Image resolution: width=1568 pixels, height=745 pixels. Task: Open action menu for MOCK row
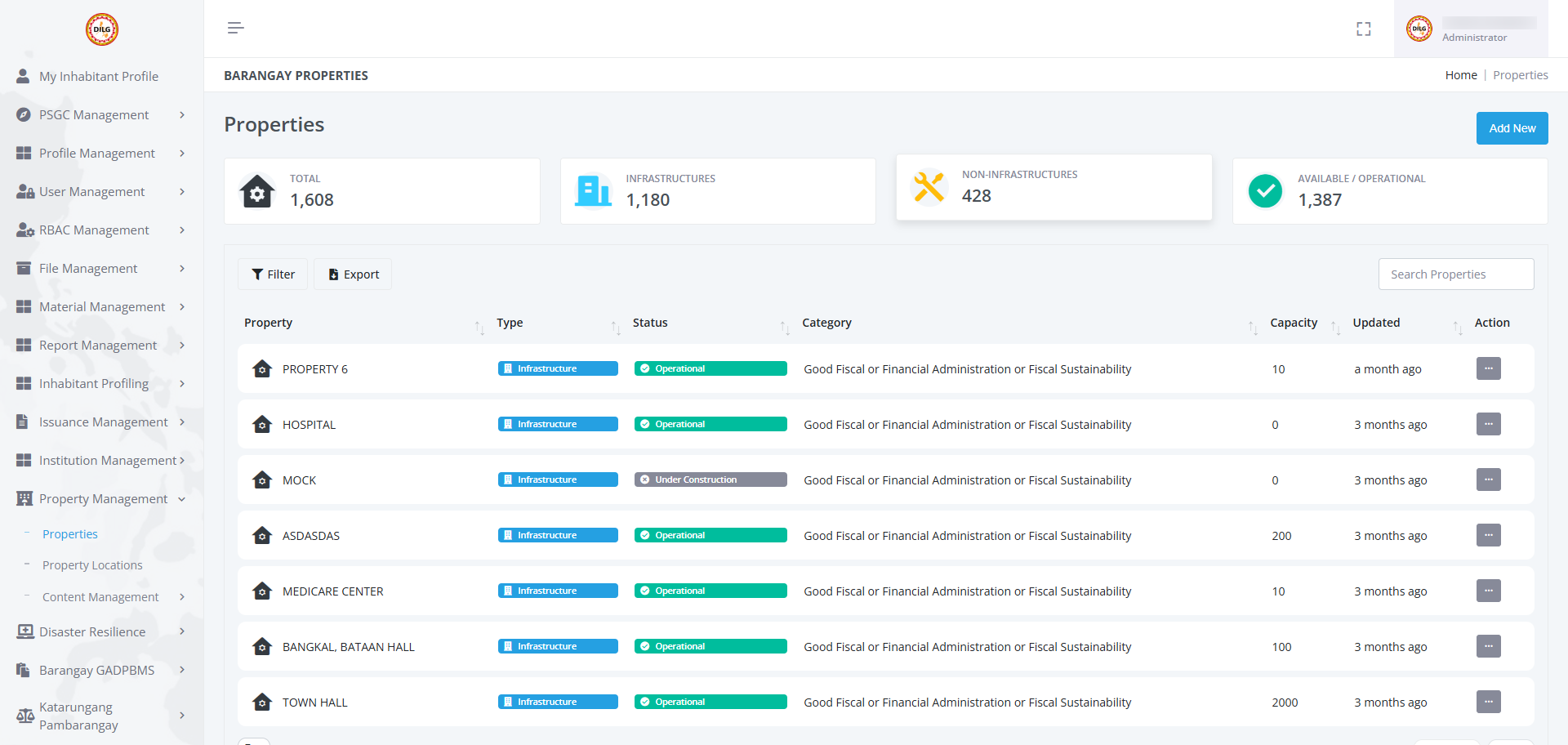click(x=1489, y=480)
